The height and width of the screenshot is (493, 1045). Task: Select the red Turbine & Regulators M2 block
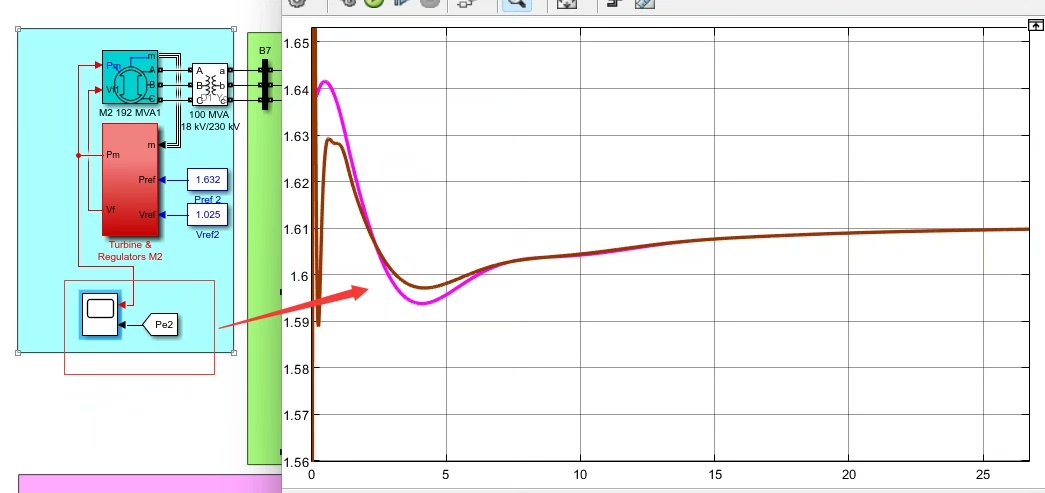pyautogui.click(x=130, y=180)
